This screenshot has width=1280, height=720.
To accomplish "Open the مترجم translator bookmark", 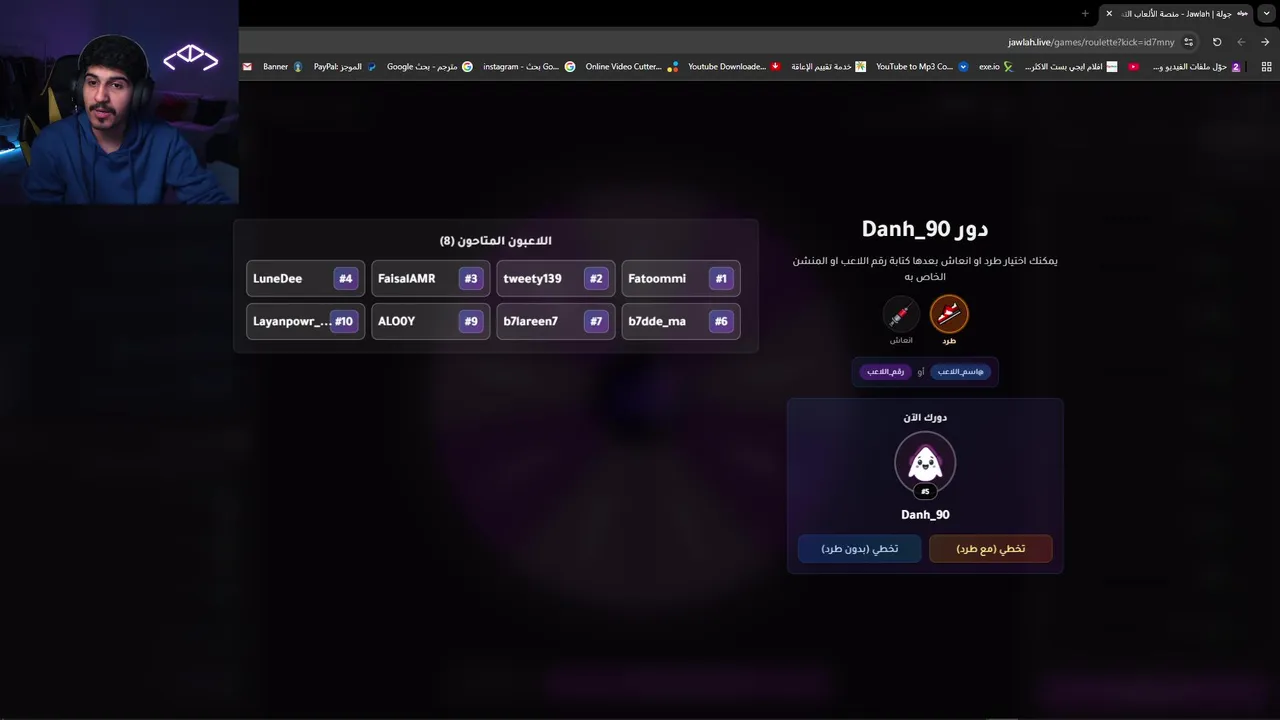I will tap(430, 67).
